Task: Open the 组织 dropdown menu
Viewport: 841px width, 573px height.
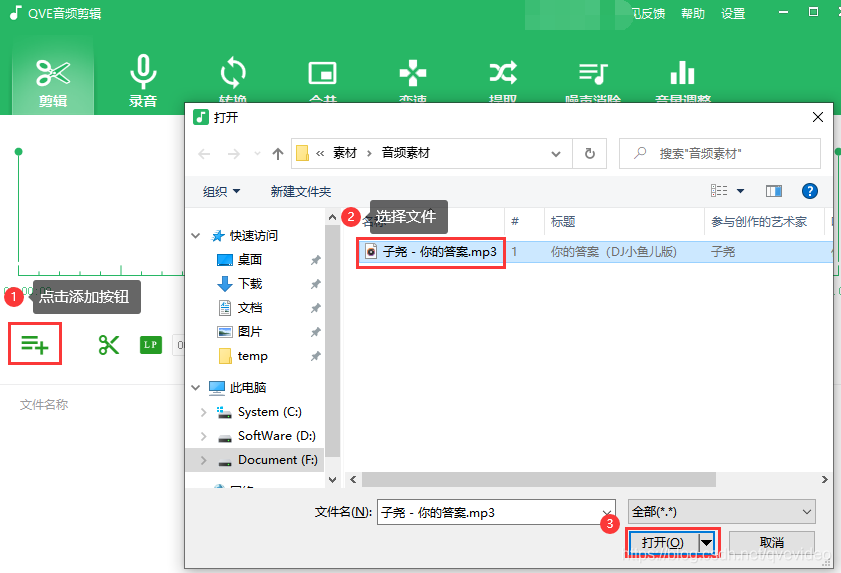Action: [222, 192]
